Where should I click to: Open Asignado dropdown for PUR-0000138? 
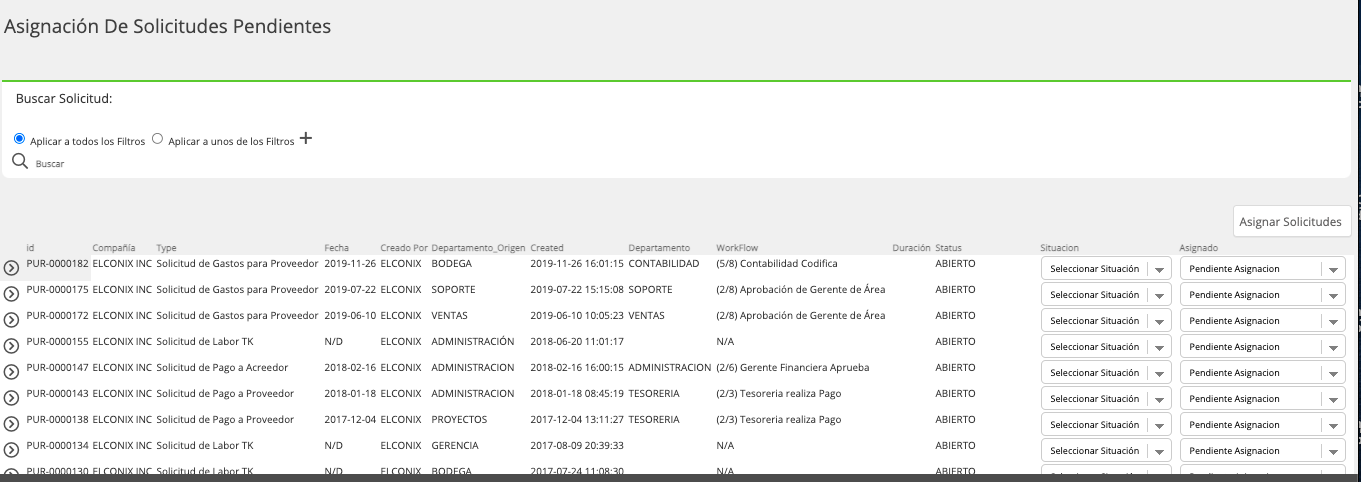click(x=1263, y=425)
